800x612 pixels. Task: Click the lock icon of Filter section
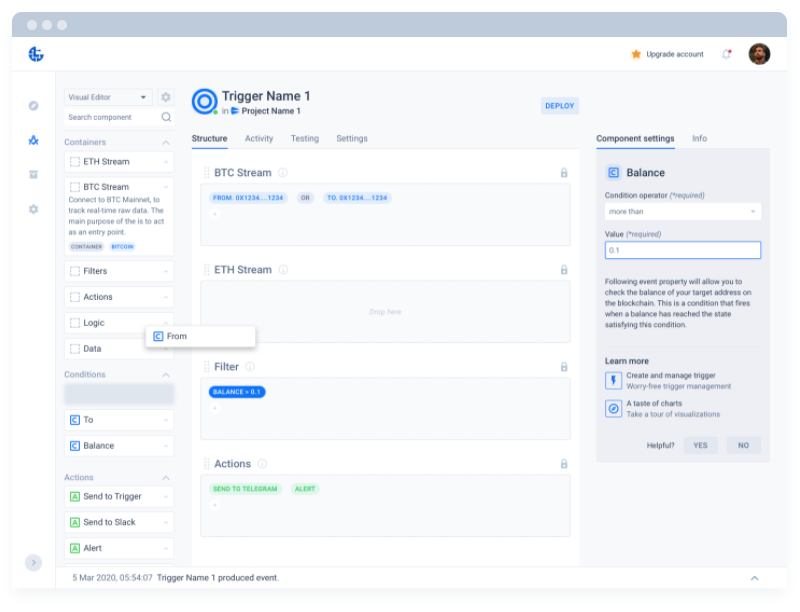point(564,367)
